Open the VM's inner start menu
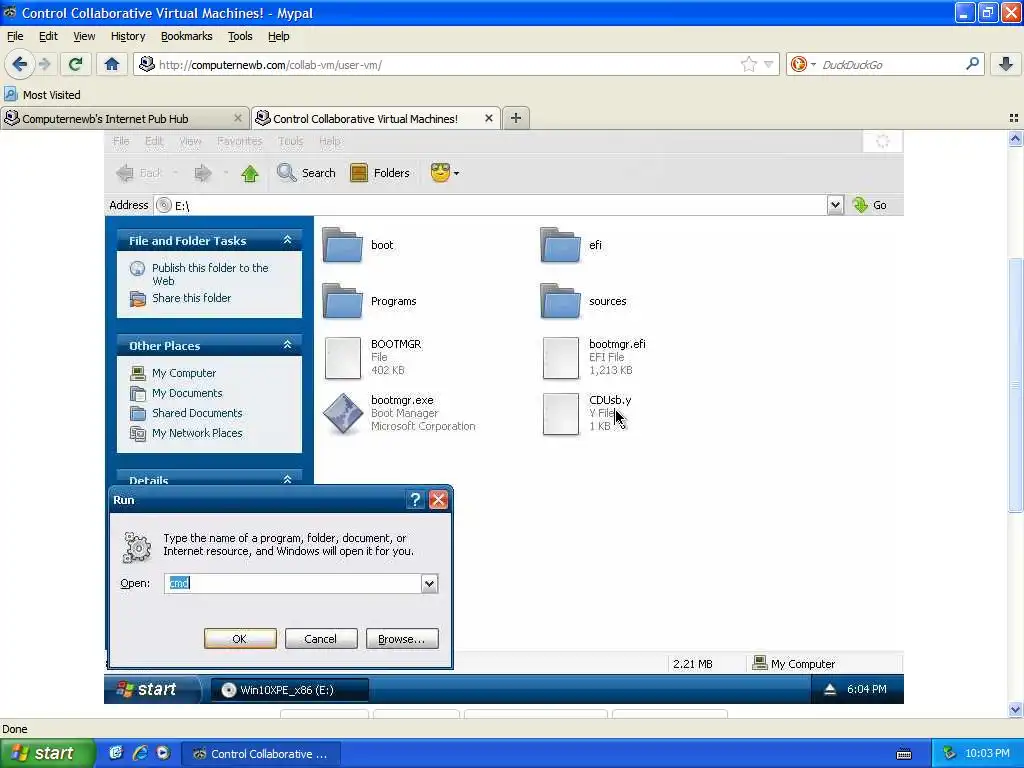1024x768 pixels. tap(152, 690)
